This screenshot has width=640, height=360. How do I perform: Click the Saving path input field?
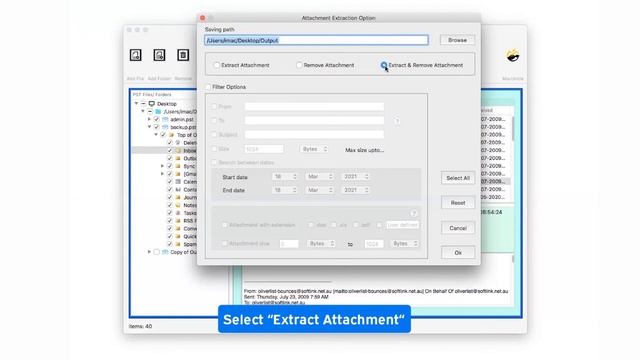[316, 40]
